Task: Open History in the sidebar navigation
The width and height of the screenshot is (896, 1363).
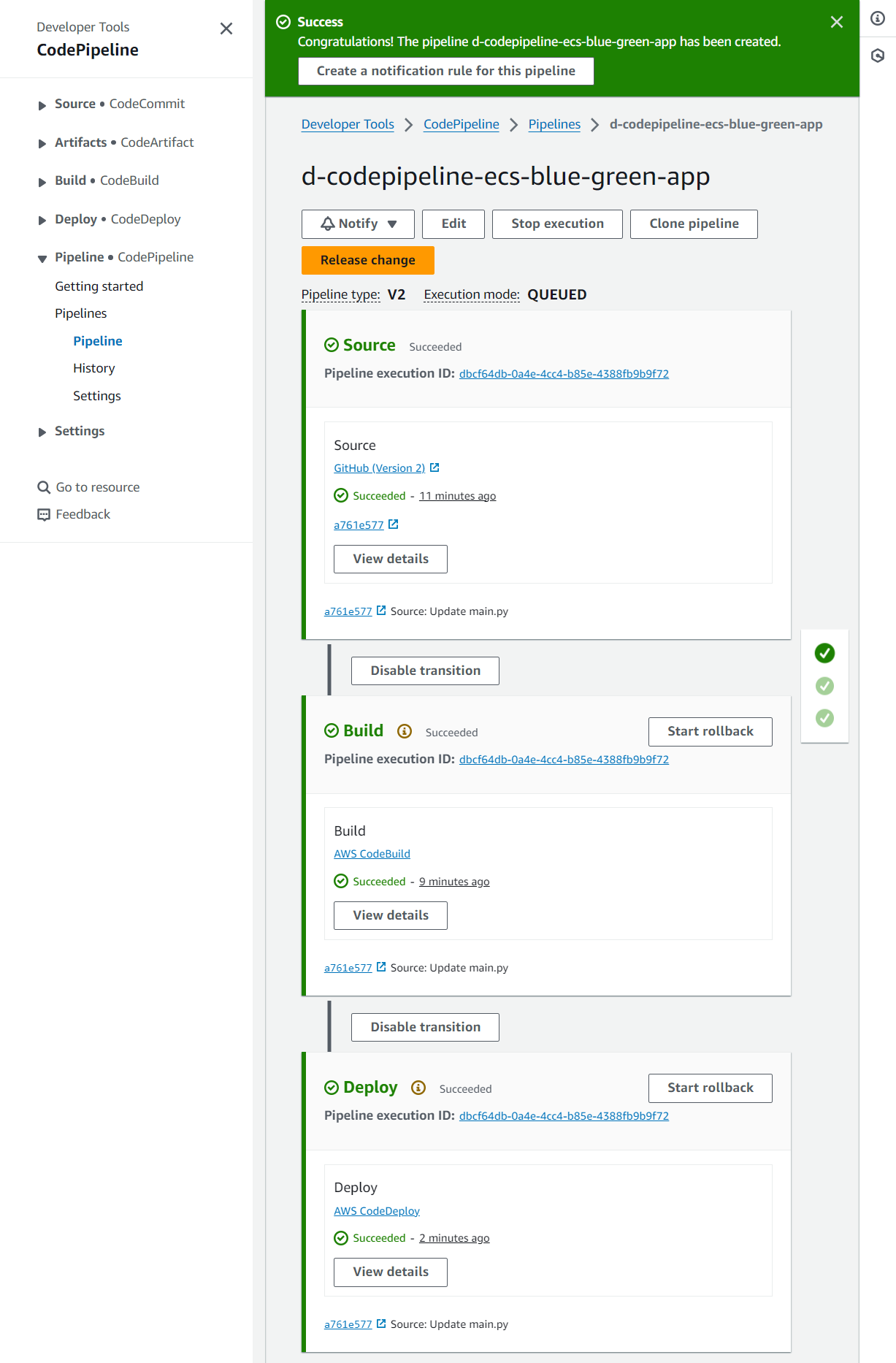Action: [93, 368]
